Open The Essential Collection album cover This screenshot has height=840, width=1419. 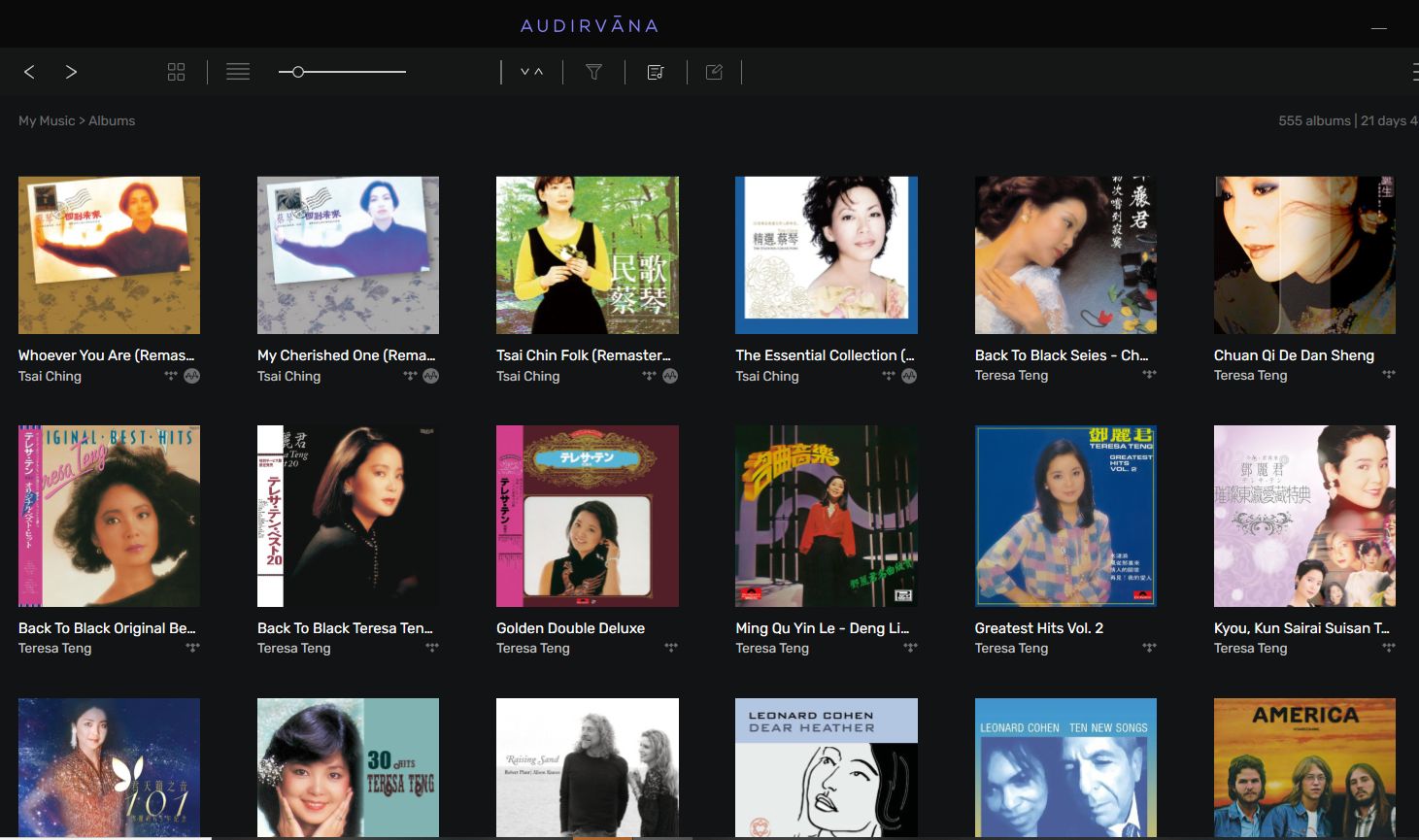coord(827,255)
